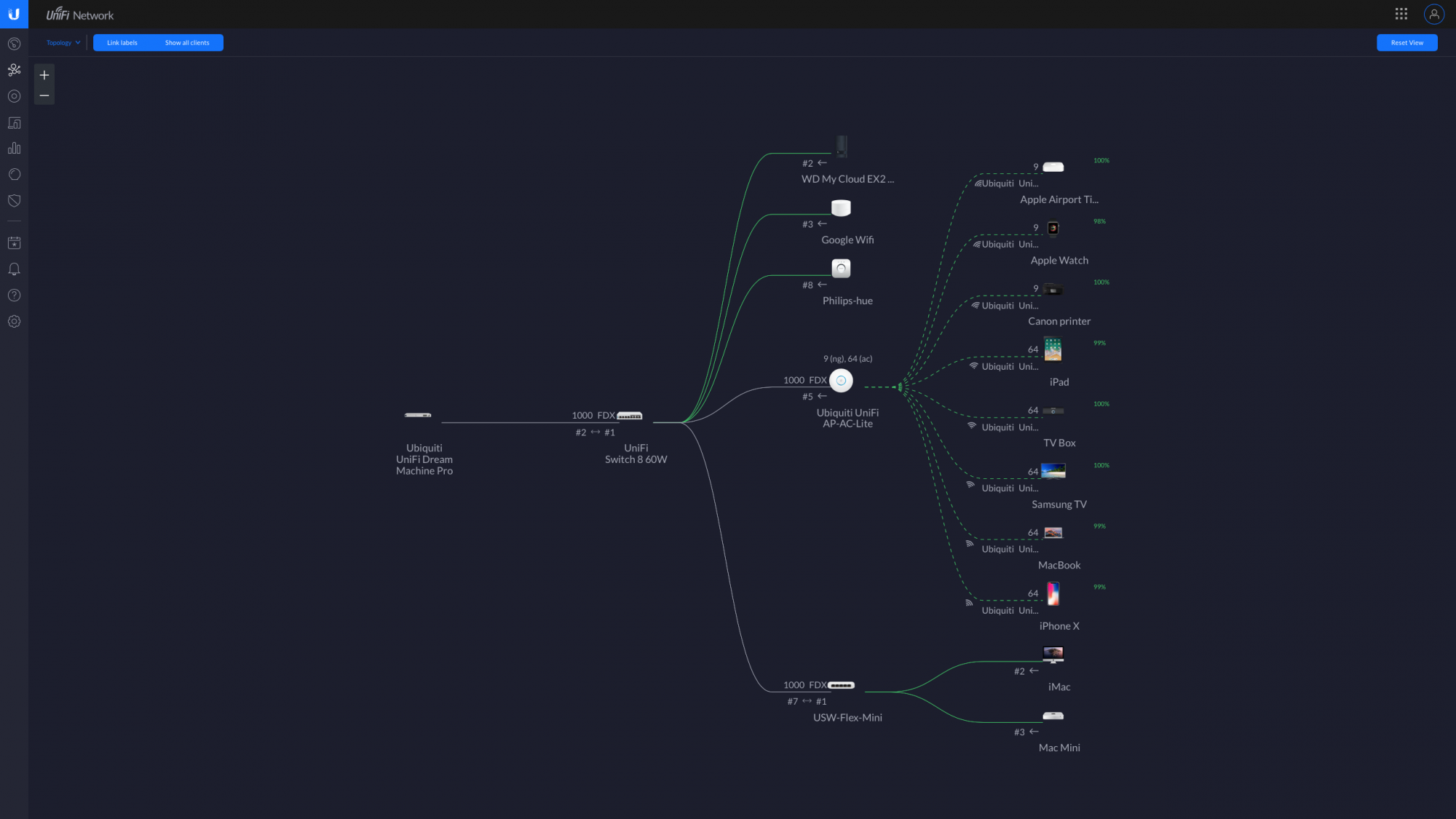Open the Statistics bar chart icon
Screen dimensions: 1456x819
coord(14,149)
